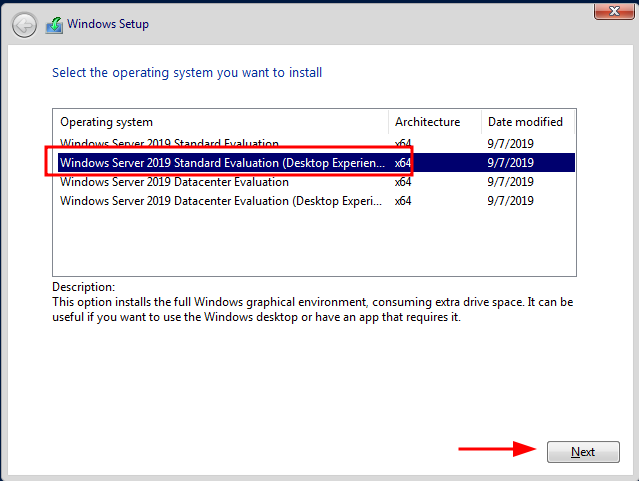Click the back arrow button
Image resolution: width=639 pixels, height=481 pixels.
tap(24, 26)
